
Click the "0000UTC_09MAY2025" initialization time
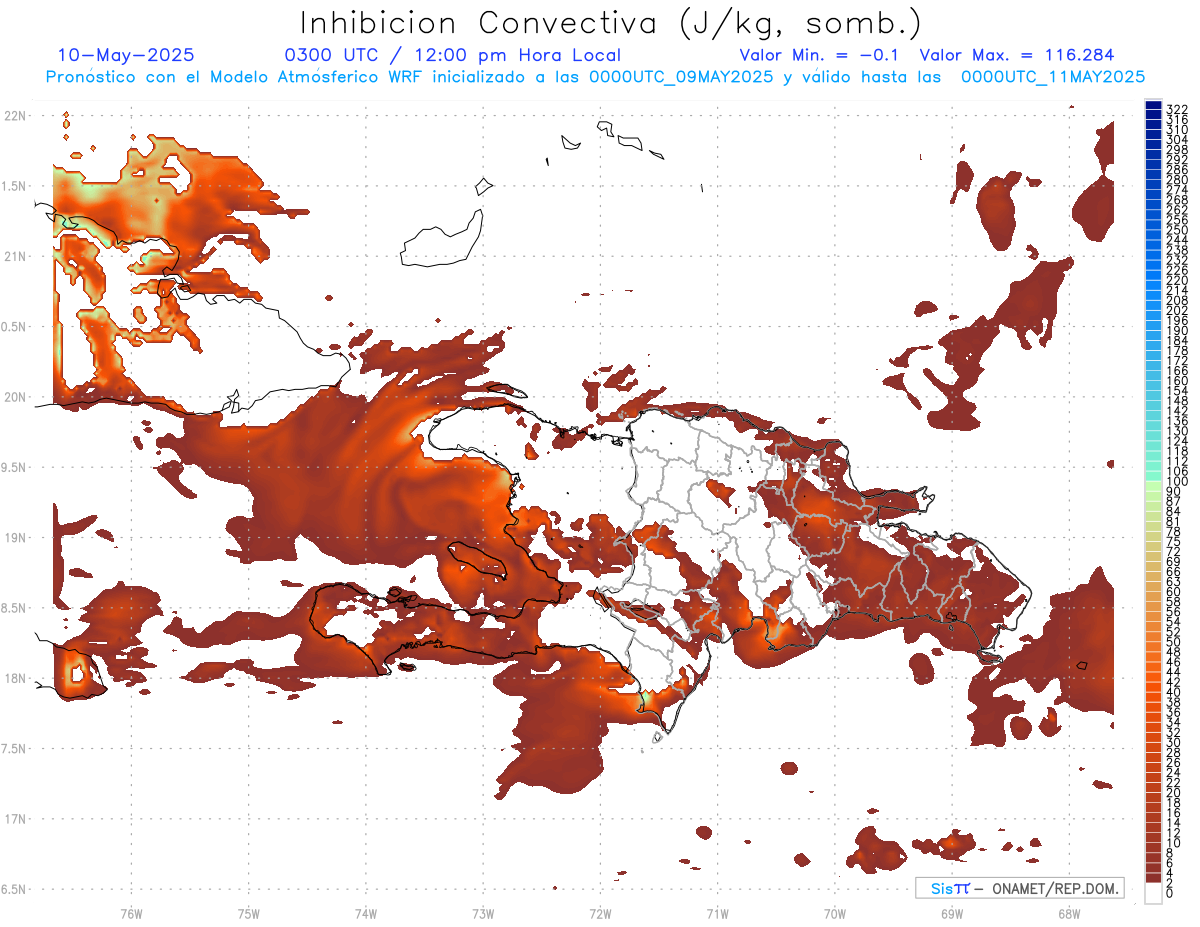click(x=681, y=76)
